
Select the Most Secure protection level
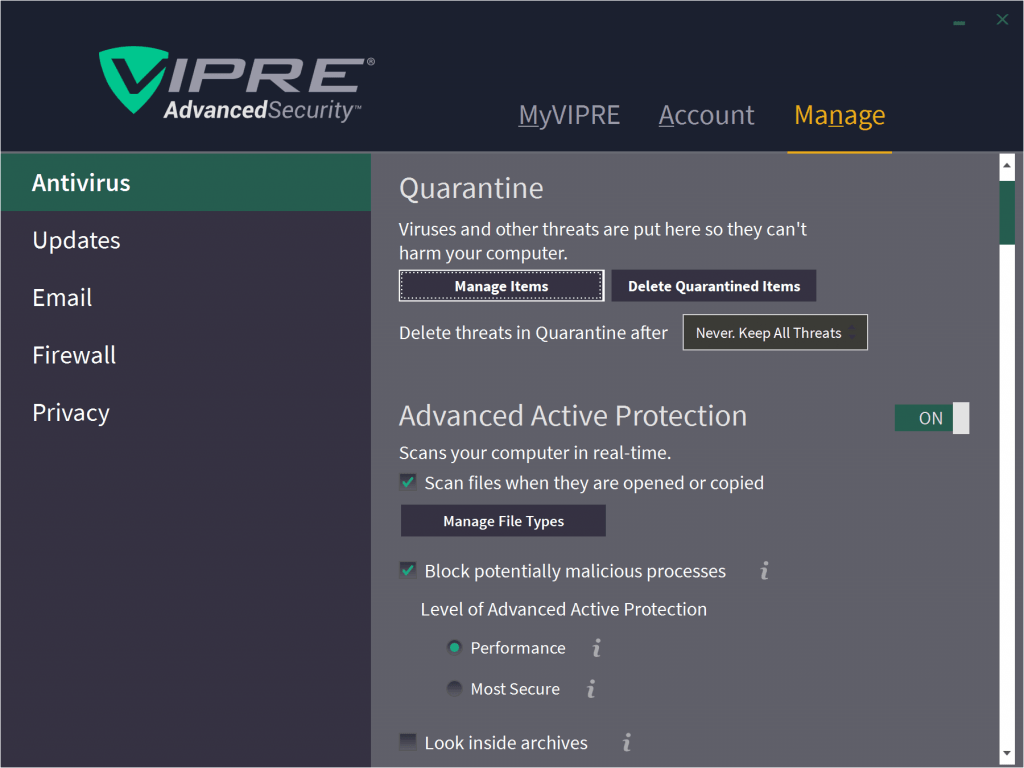[x=455, y=688]
